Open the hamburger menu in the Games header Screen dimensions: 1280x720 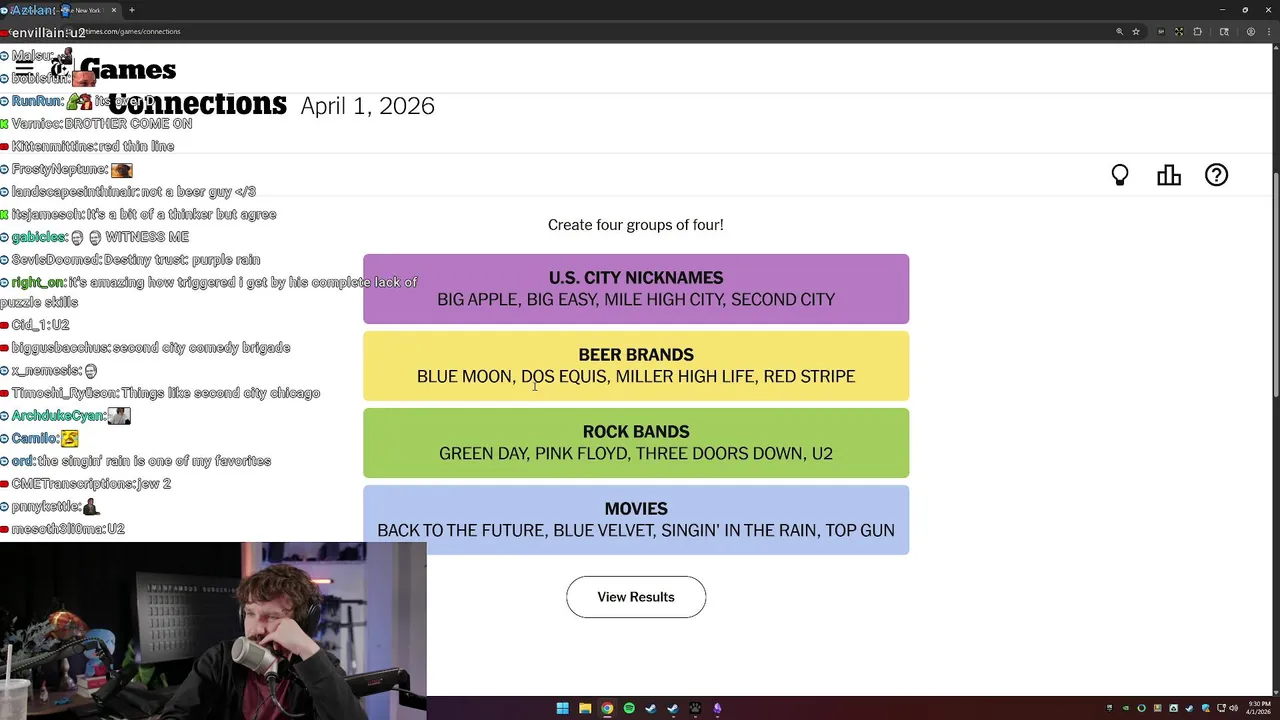click(x=24, y=69)
